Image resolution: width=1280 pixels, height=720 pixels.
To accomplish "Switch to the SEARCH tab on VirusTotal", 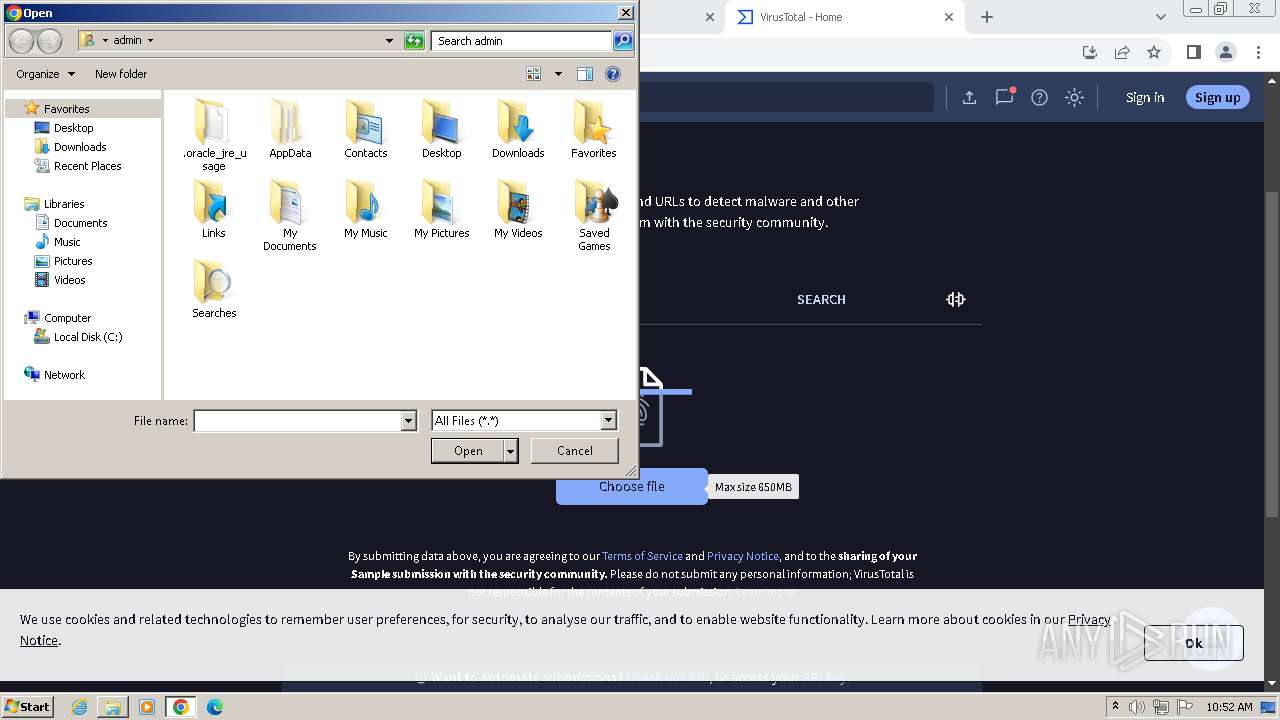I will coord(821,299).
